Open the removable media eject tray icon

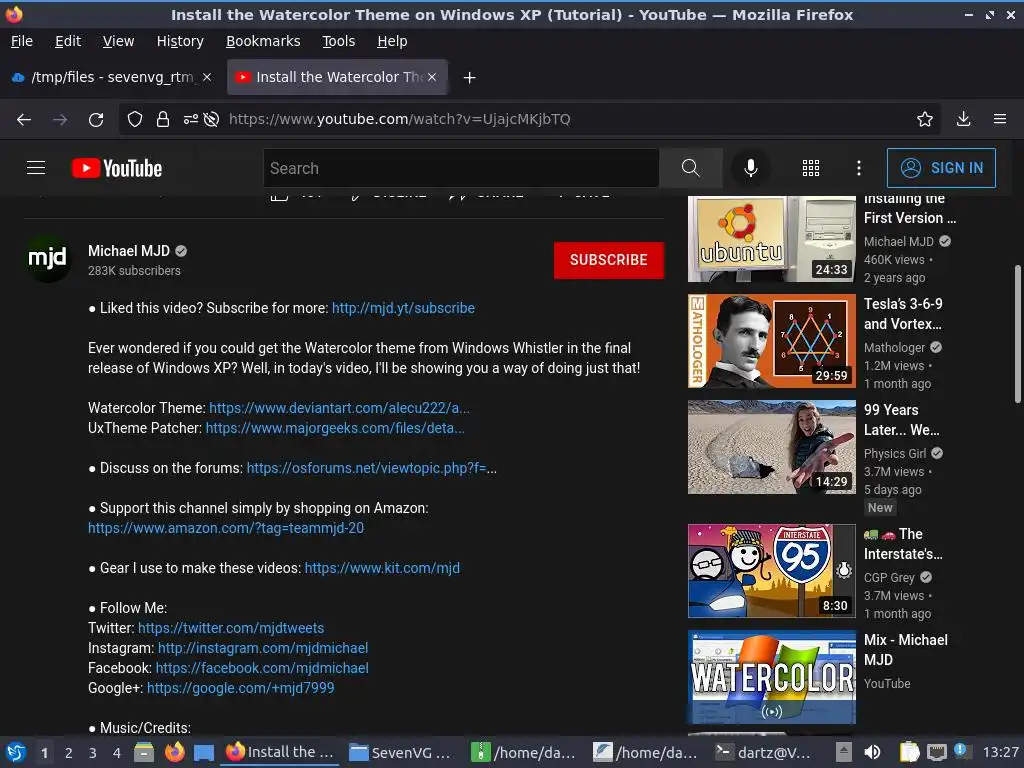(844, 752)
